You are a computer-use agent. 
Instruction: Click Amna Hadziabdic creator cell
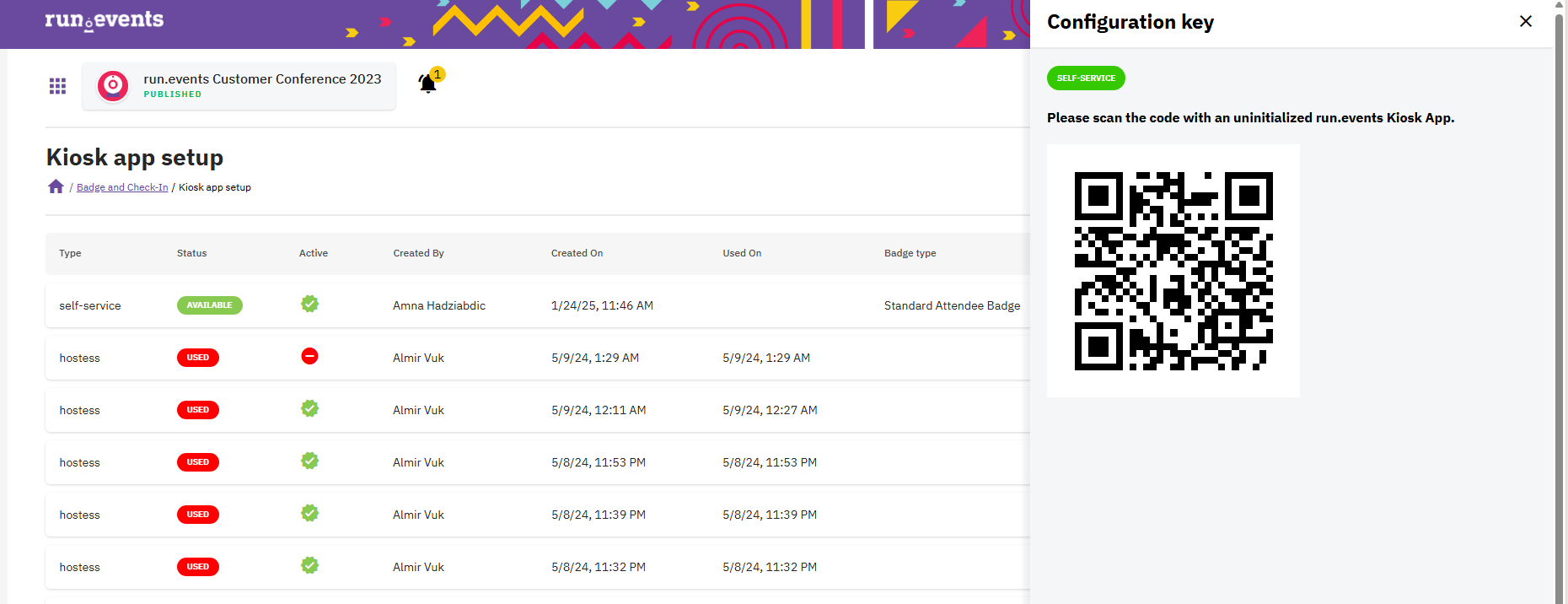439,305
